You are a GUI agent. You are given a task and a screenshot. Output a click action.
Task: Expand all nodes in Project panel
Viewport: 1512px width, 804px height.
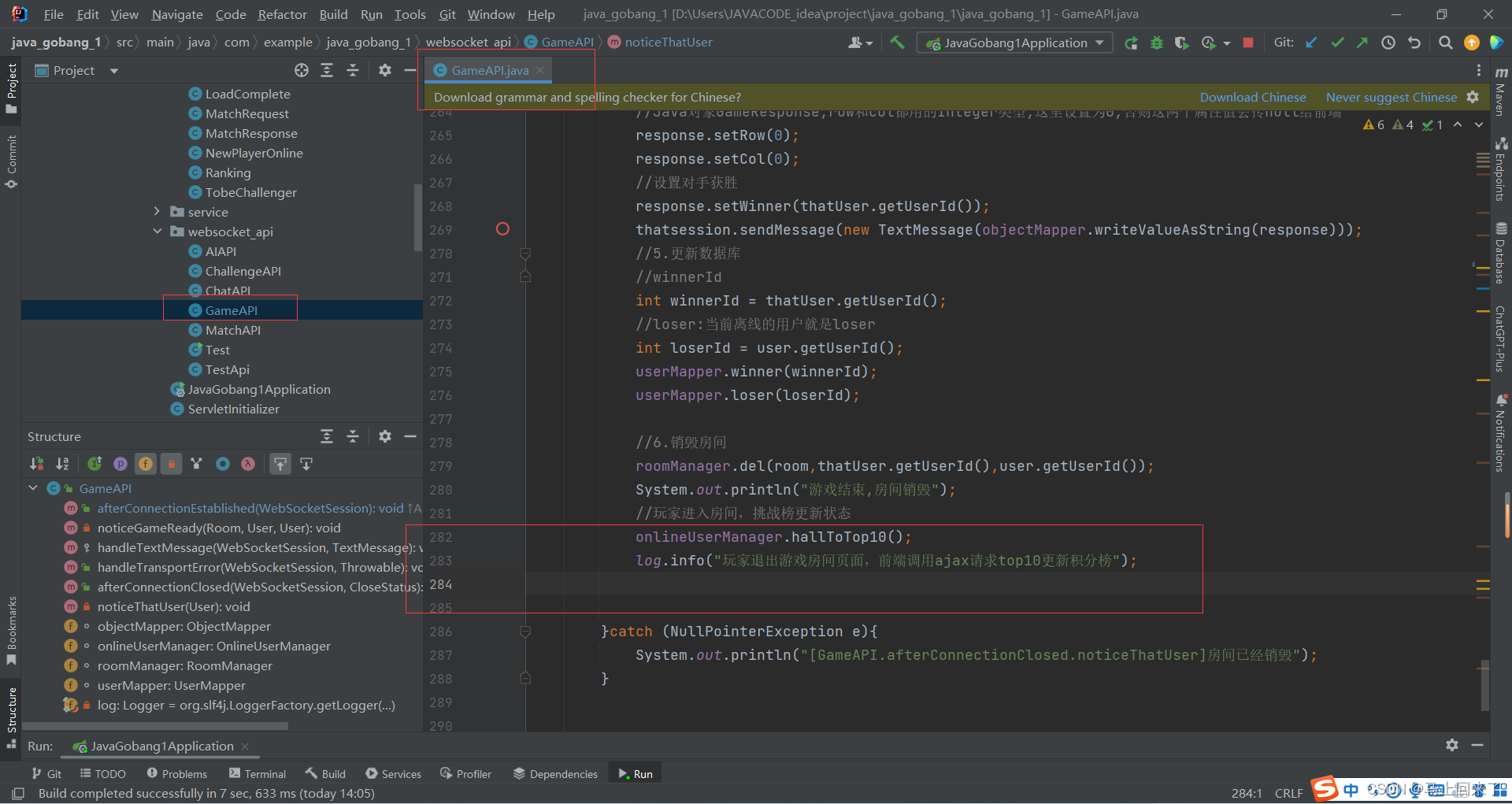tap(327, 70)
